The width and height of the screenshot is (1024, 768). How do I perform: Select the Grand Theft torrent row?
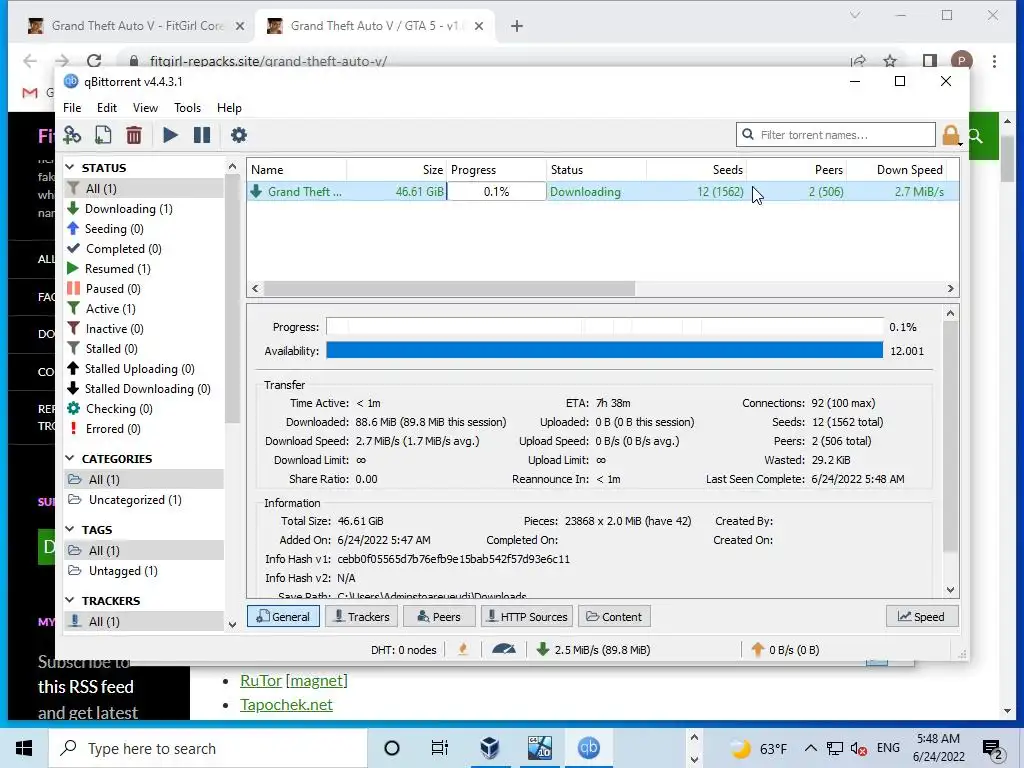(x=602, y=191)
